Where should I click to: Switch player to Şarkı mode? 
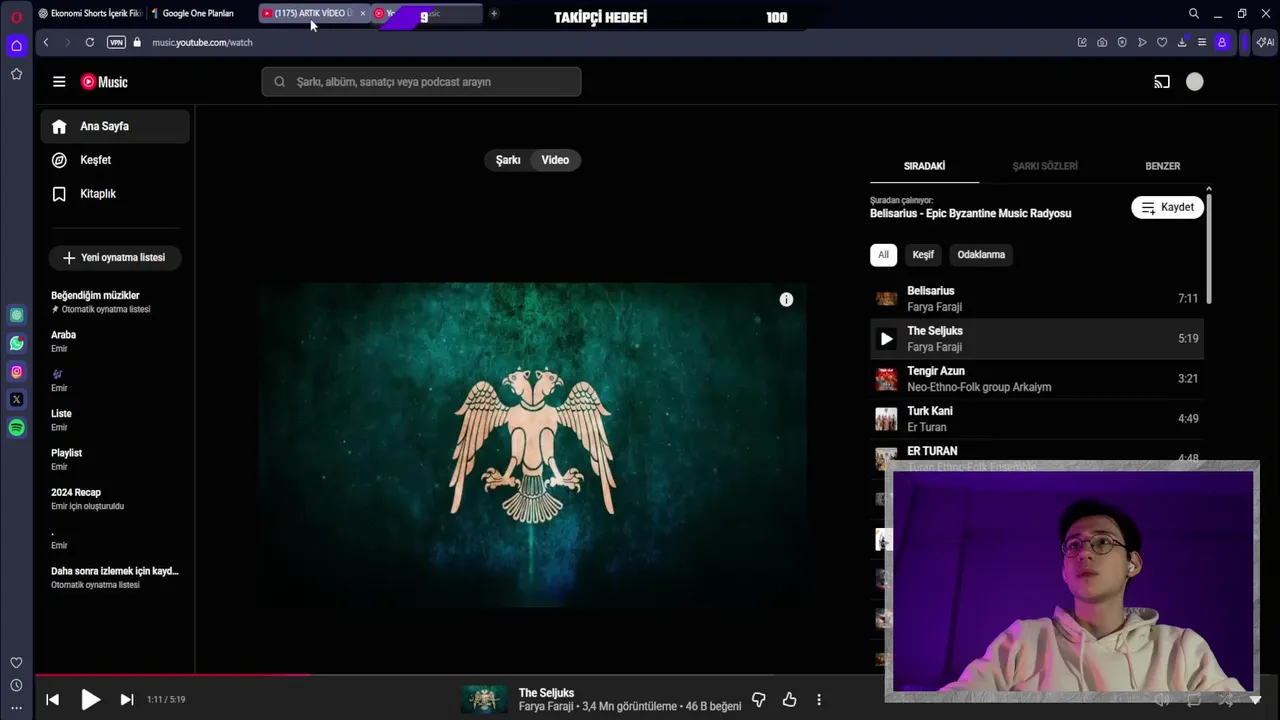[508, 160]
